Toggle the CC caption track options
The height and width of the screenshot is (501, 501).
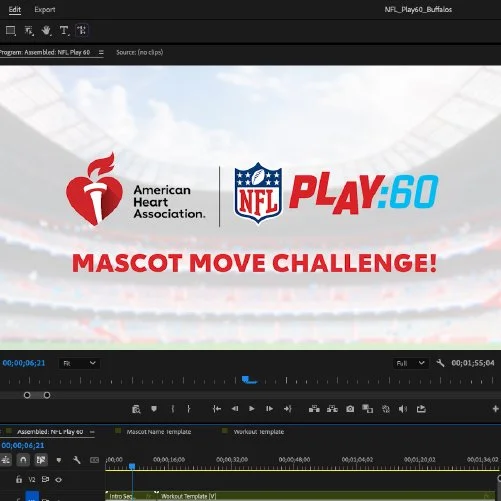[x=95, y=460]
